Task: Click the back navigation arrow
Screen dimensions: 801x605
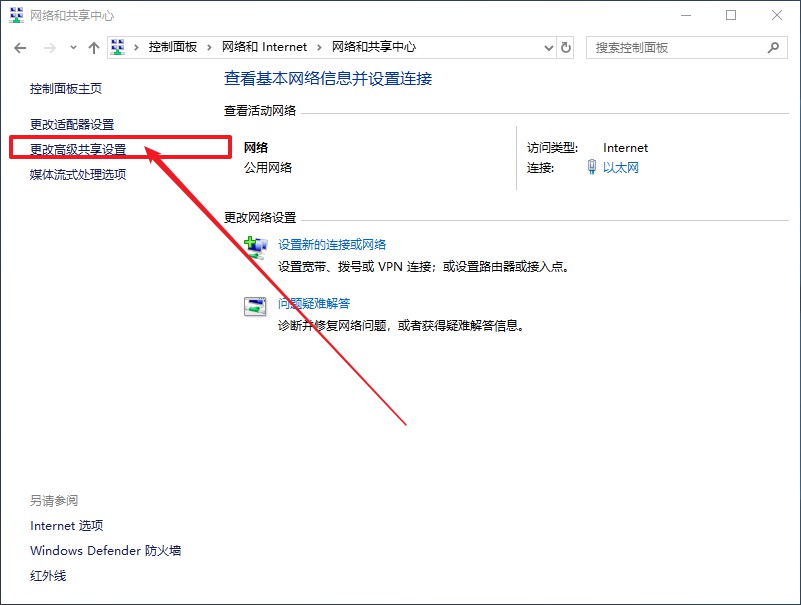Action: [20, 46]
